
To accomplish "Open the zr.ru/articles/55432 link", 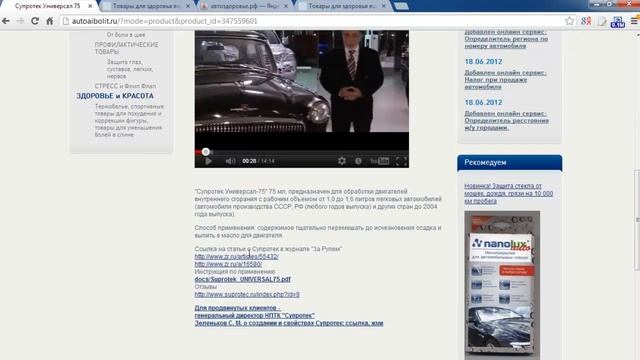I will [236, 256].
